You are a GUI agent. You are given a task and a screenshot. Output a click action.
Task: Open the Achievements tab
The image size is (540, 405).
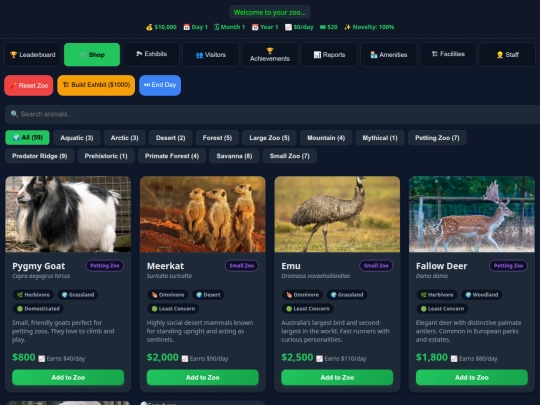(270, 54)
